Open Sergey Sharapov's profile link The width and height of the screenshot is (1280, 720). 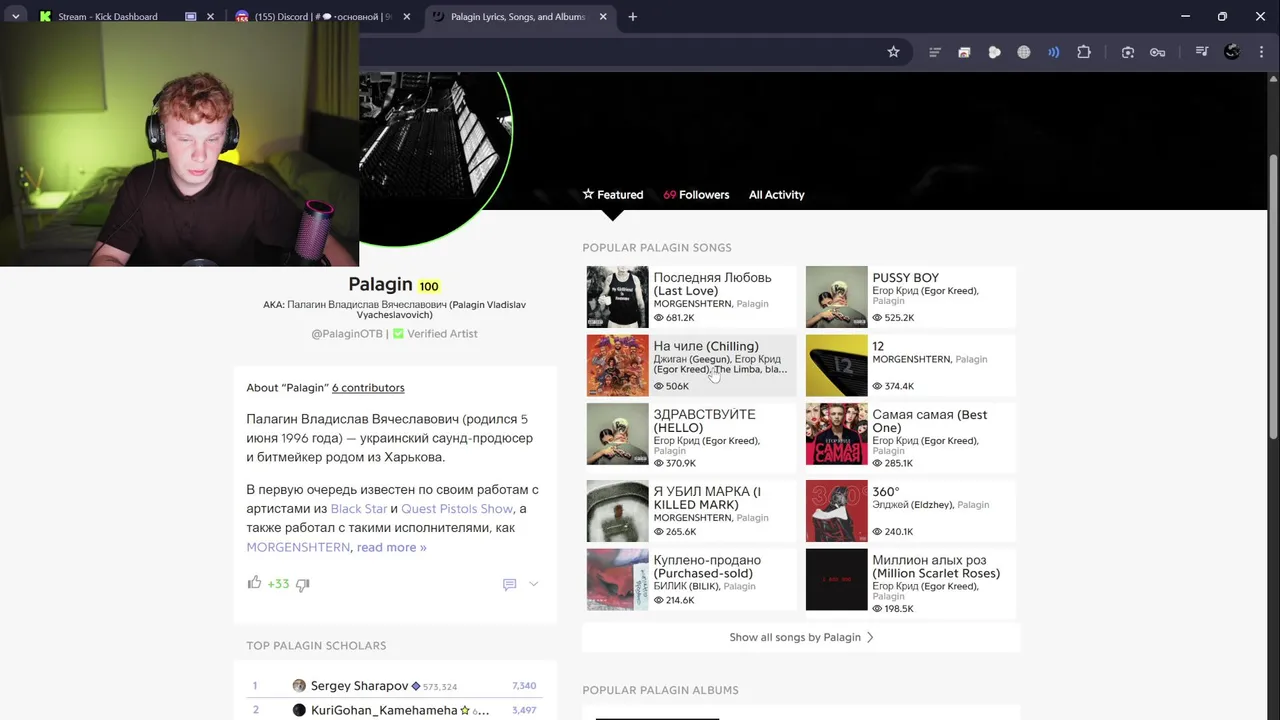pos(359,686)
